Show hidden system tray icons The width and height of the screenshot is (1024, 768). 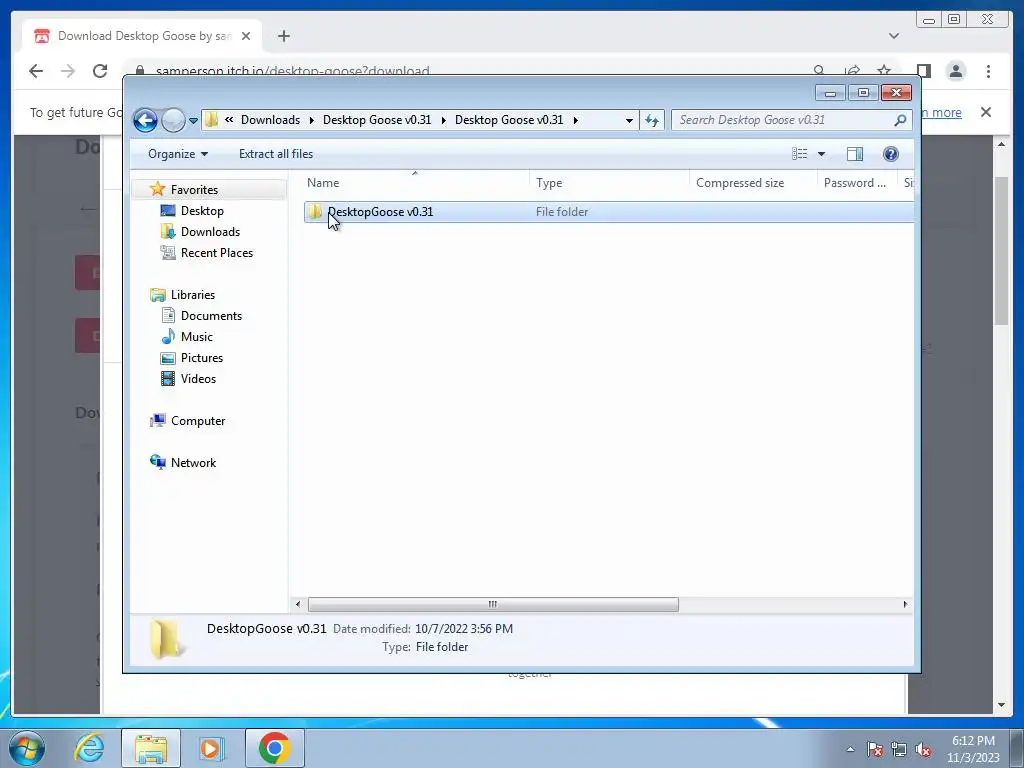(x=850, y=749)
